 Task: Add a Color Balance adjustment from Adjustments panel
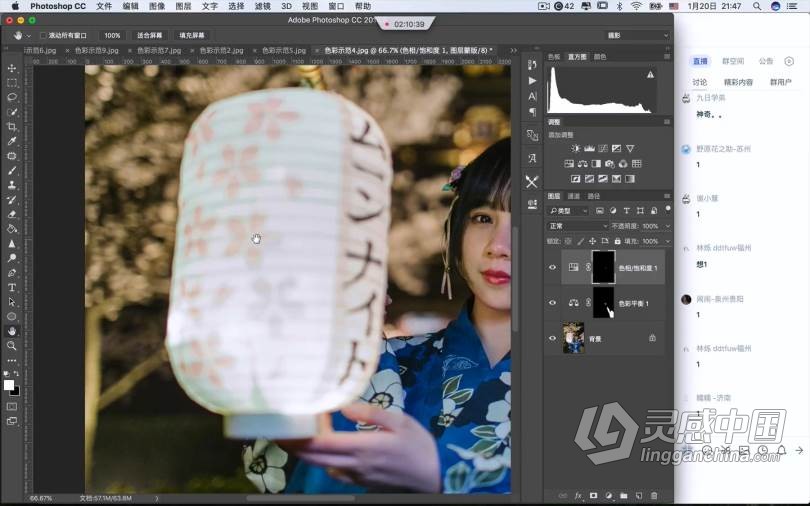(x=583, y=164)
